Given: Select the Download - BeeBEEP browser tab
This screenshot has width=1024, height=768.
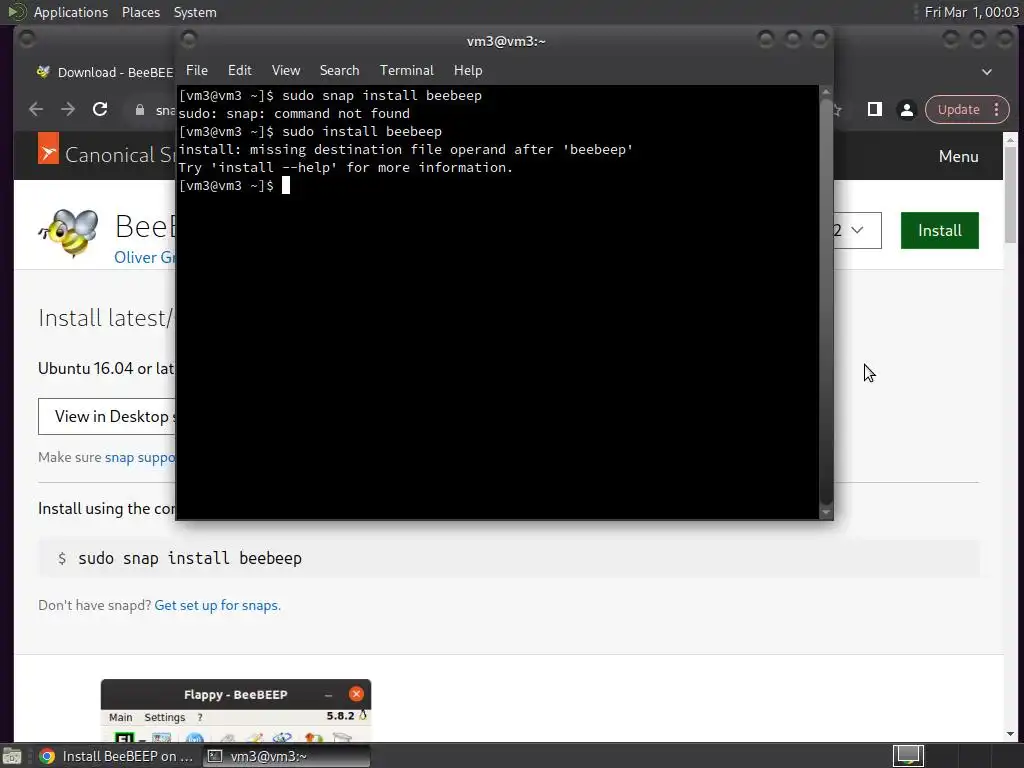Looking at the screenshot, I should (x=105, y=72).
